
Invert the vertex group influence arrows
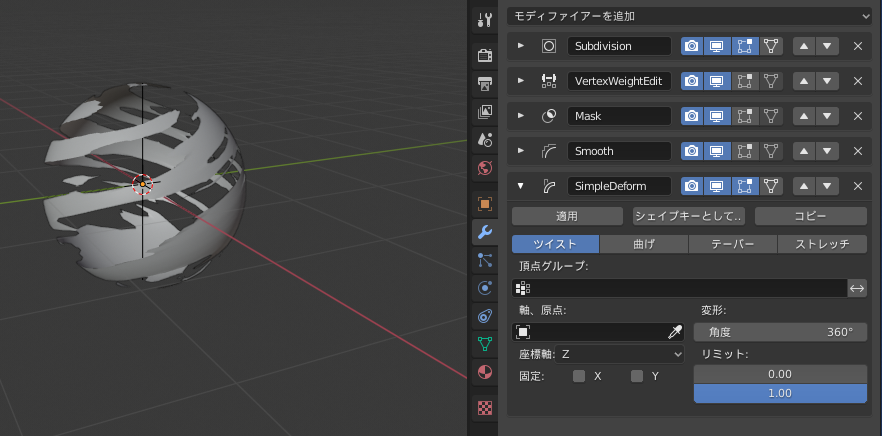(857, 288)
